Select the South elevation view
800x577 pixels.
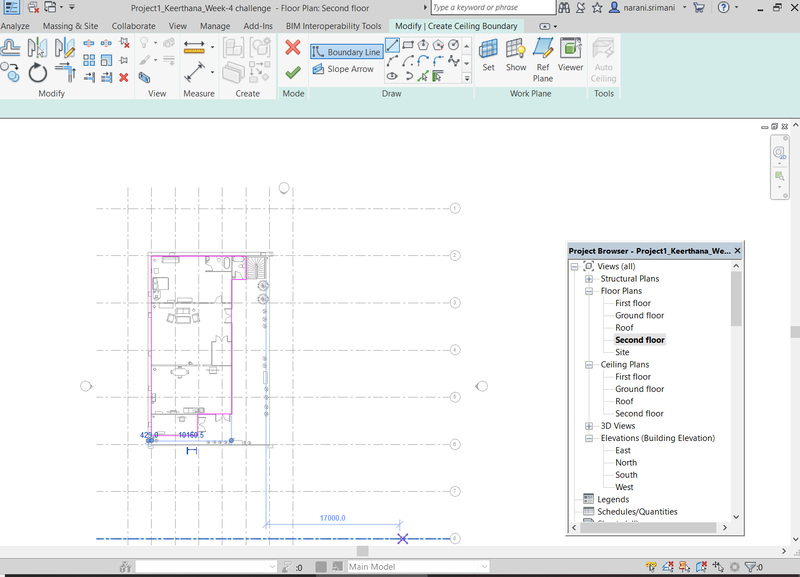coord(624,474)
